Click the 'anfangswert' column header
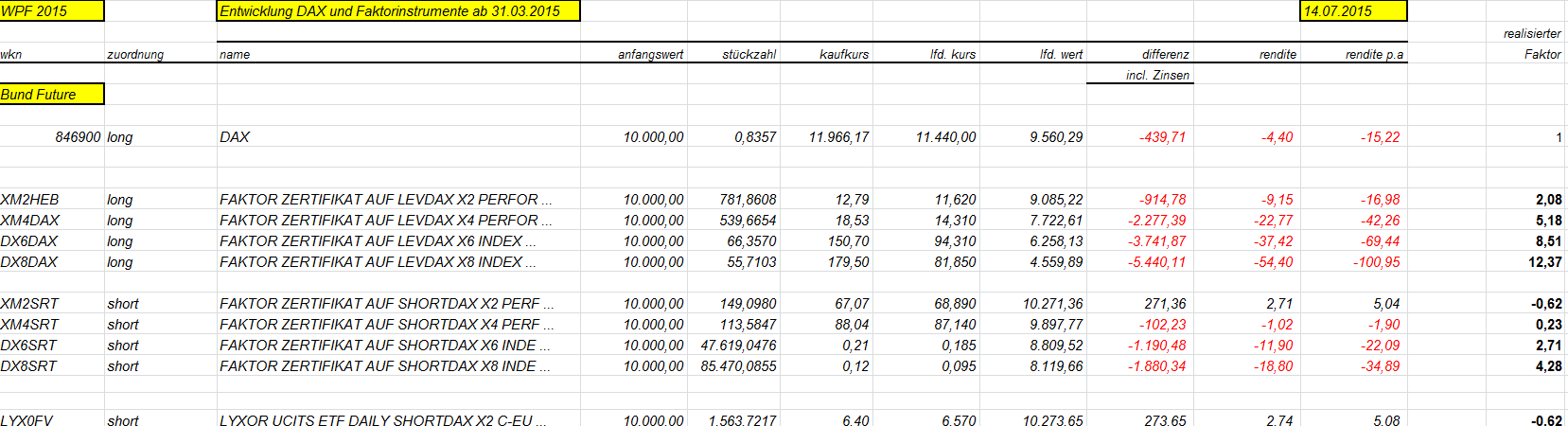The width and height of the screenshot is (1568, 426). point(650,55)
